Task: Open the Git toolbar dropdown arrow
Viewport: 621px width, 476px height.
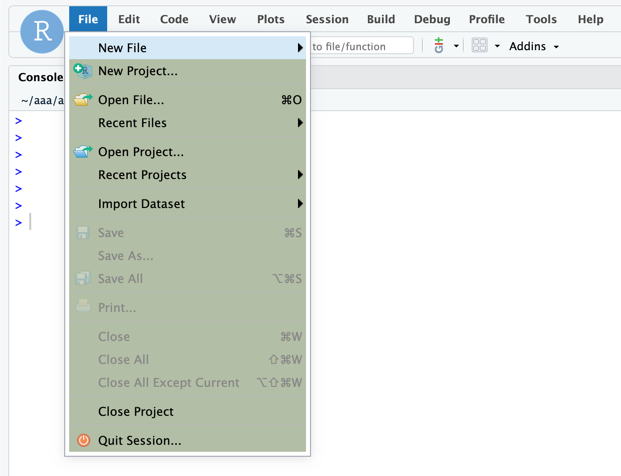Action: (x=456, y=46)
